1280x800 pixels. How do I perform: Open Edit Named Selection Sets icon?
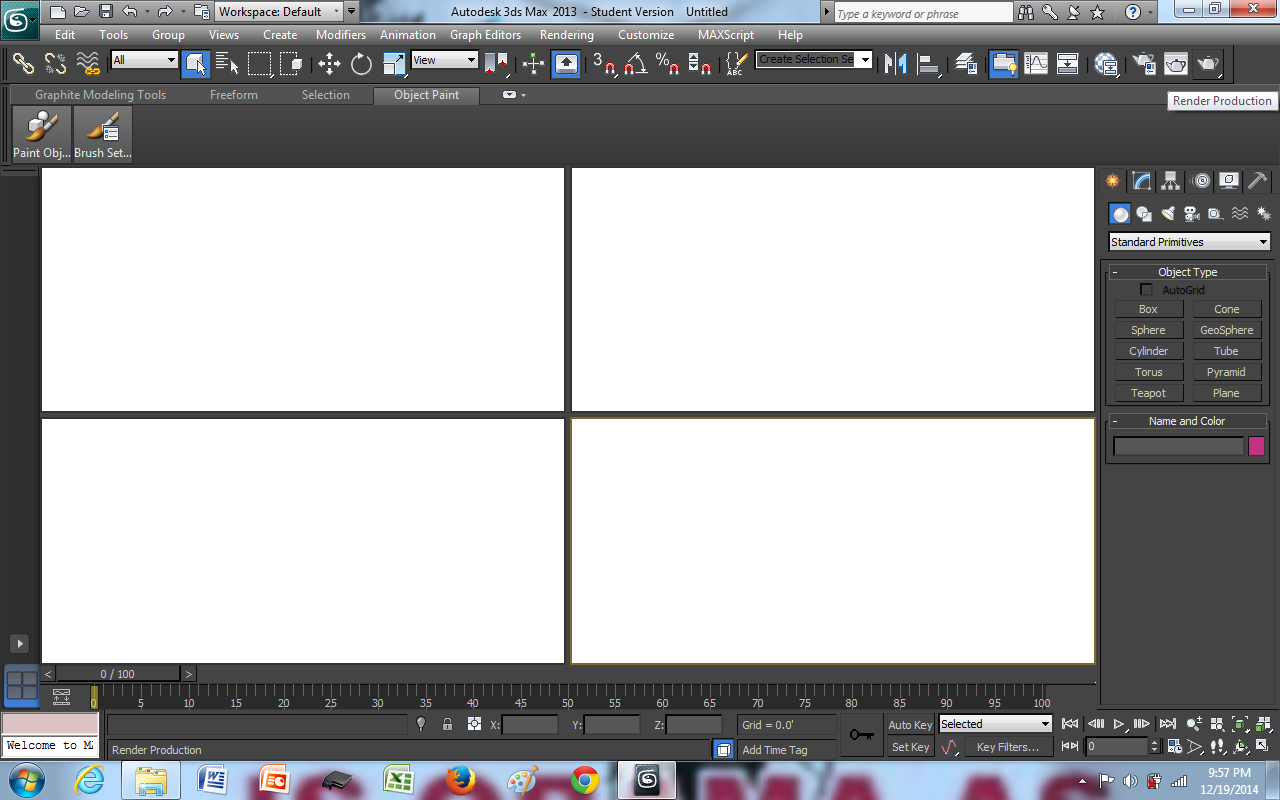(736, 64)
